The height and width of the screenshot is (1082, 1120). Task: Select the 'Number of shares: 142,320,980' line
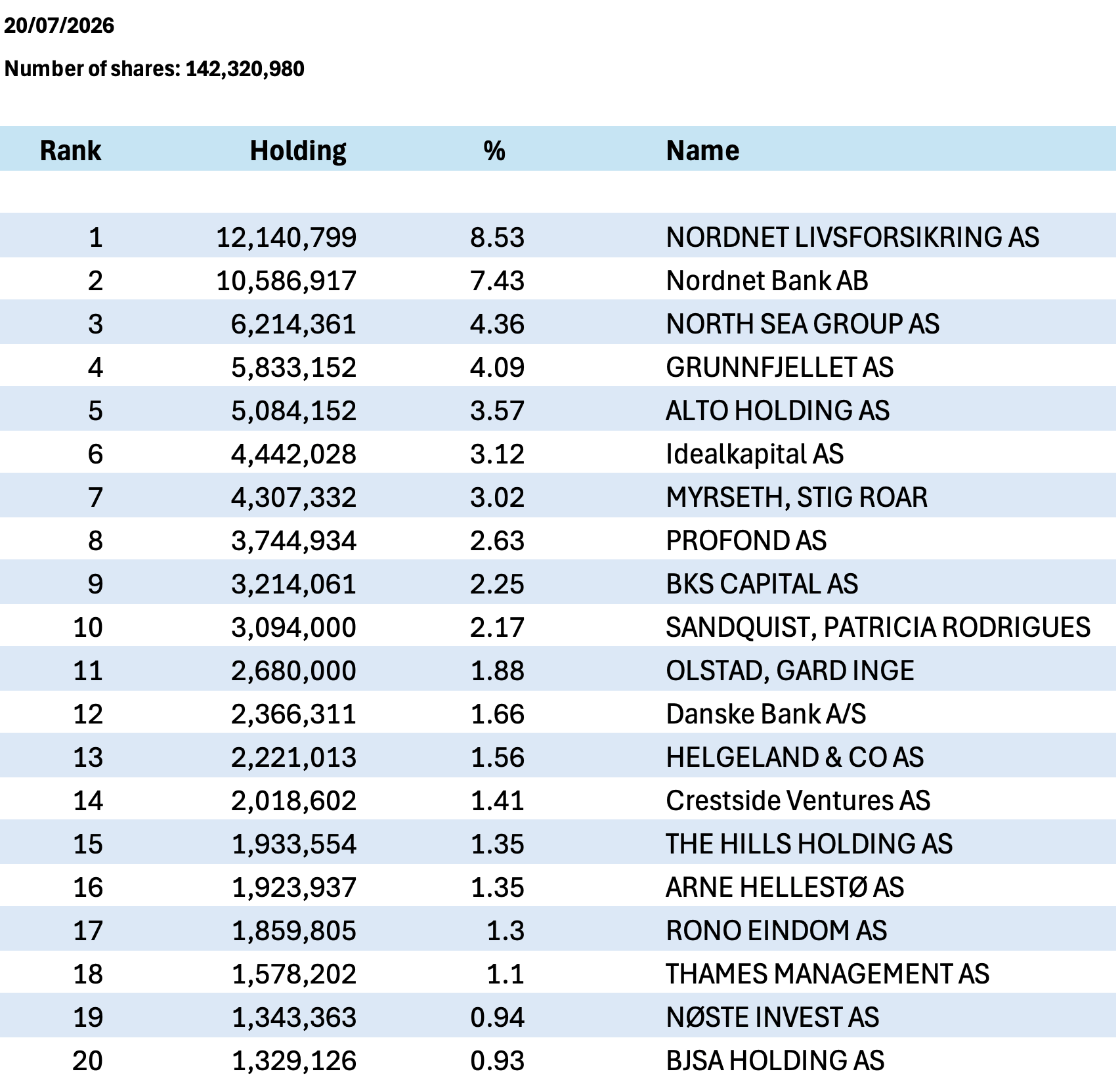[x=154, y=69]
